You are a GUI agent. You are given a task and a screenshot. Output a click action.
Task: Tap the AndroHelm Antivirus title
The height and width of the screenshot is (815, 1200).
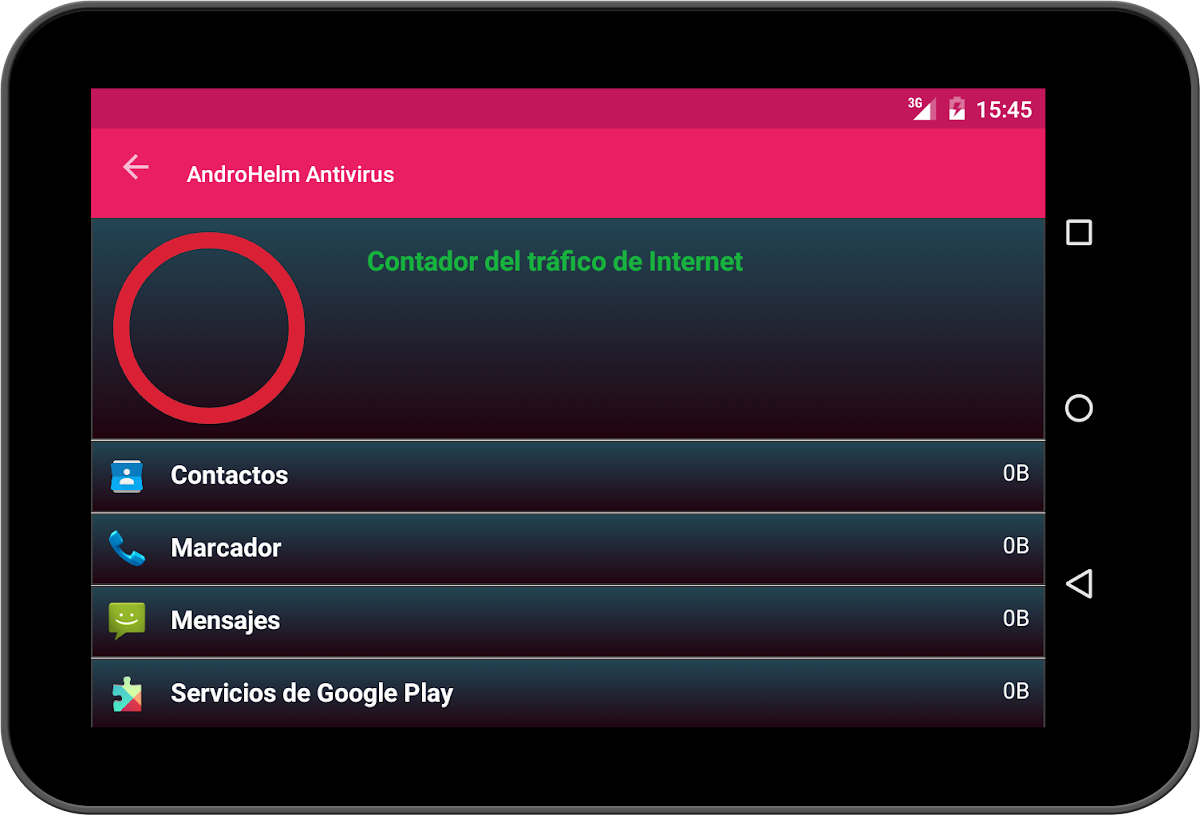291,174
